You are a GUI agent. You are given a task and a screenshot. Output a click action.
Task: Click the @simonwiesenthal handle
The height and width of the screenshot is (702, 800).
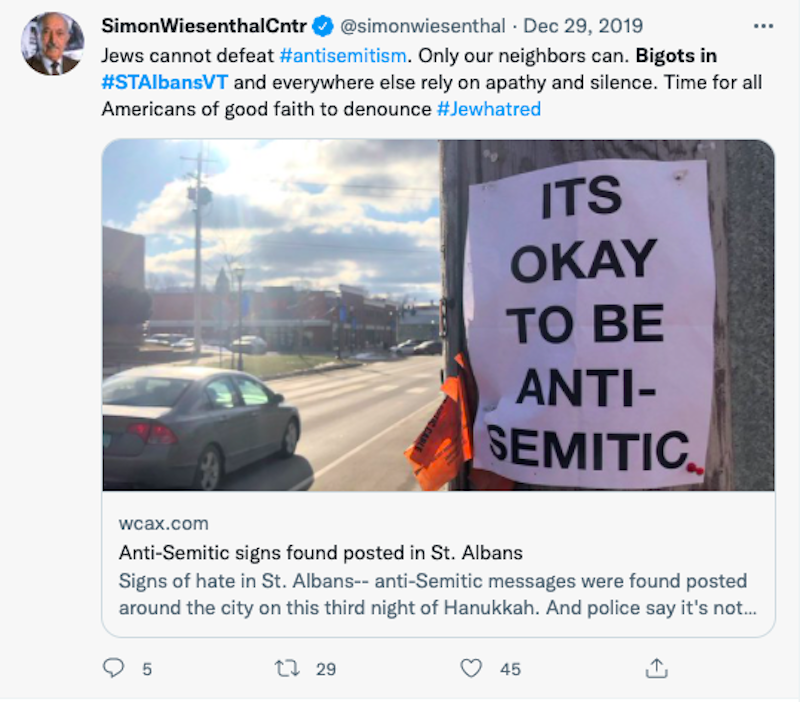(422, 26)
